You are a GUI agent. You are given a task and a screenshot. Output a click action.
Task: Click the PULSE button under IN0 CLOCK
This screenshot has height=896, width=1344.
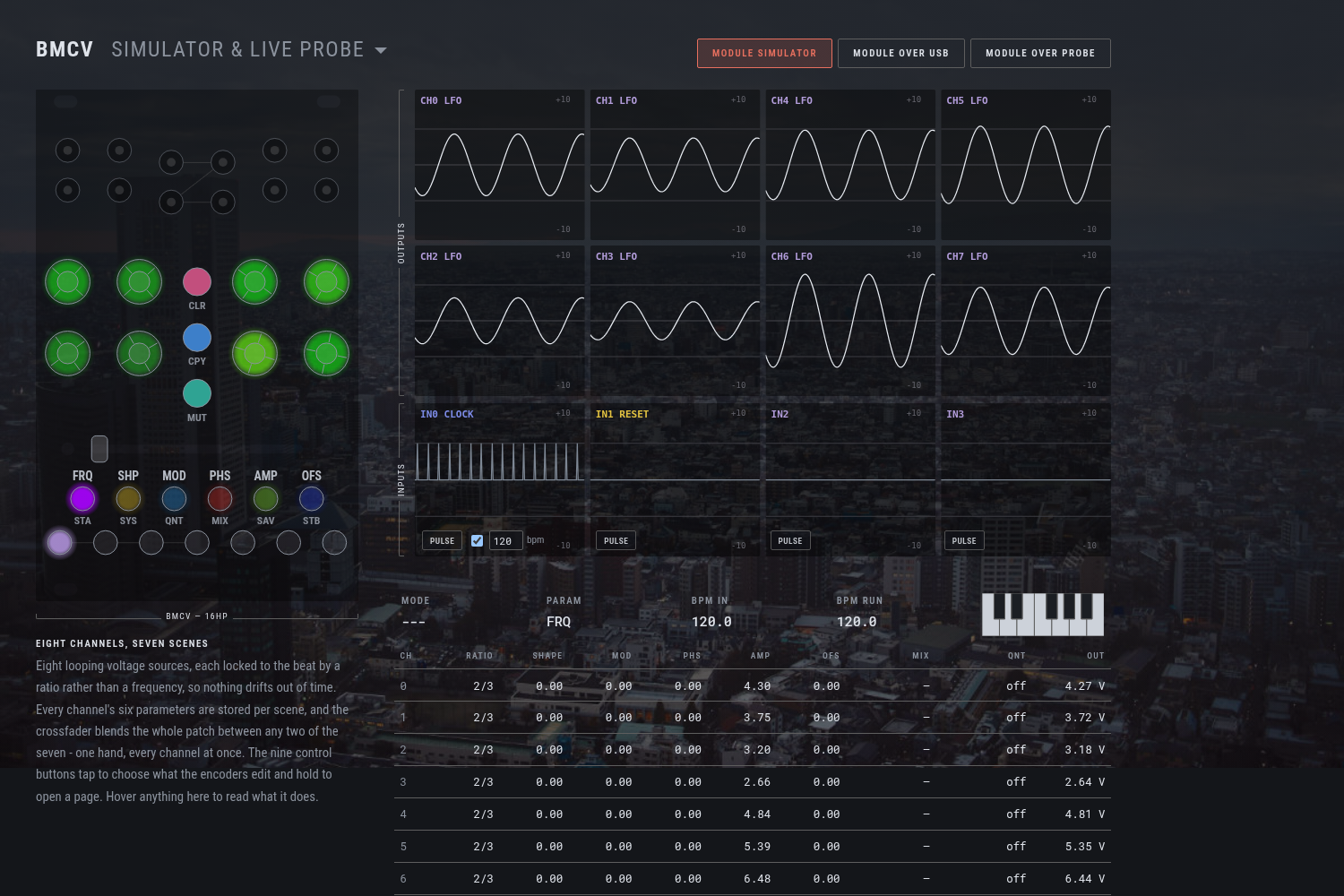coord(442,540)
